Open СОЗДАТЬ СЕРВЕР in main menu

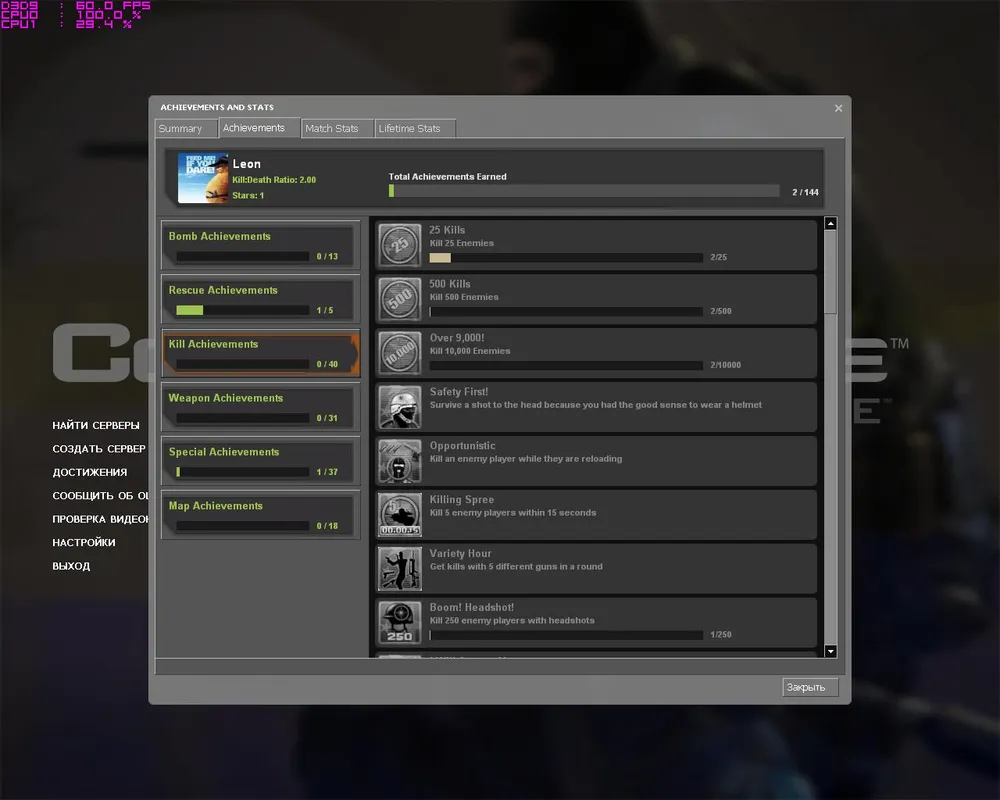coord(99,449)
